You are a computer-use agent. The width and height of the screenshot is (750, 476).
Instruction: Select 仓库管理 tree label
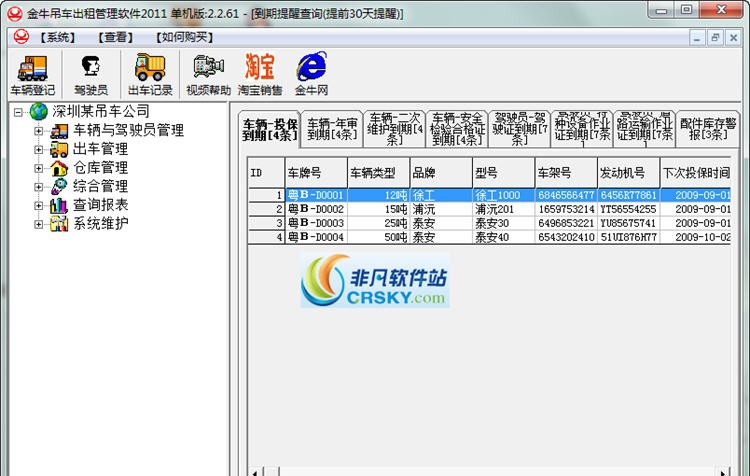coord(100,167)
